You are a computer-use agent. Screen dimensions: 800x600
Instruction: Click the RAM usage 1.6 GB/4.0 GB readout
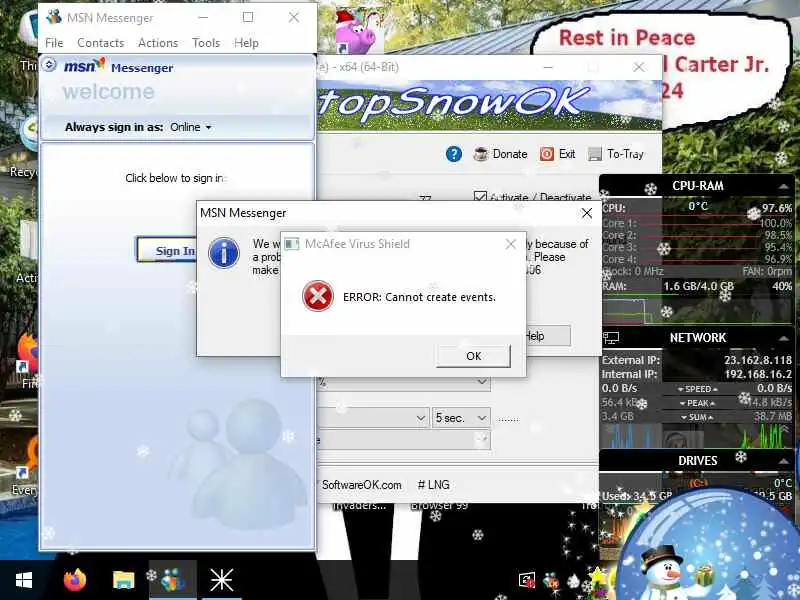[698, 286]
